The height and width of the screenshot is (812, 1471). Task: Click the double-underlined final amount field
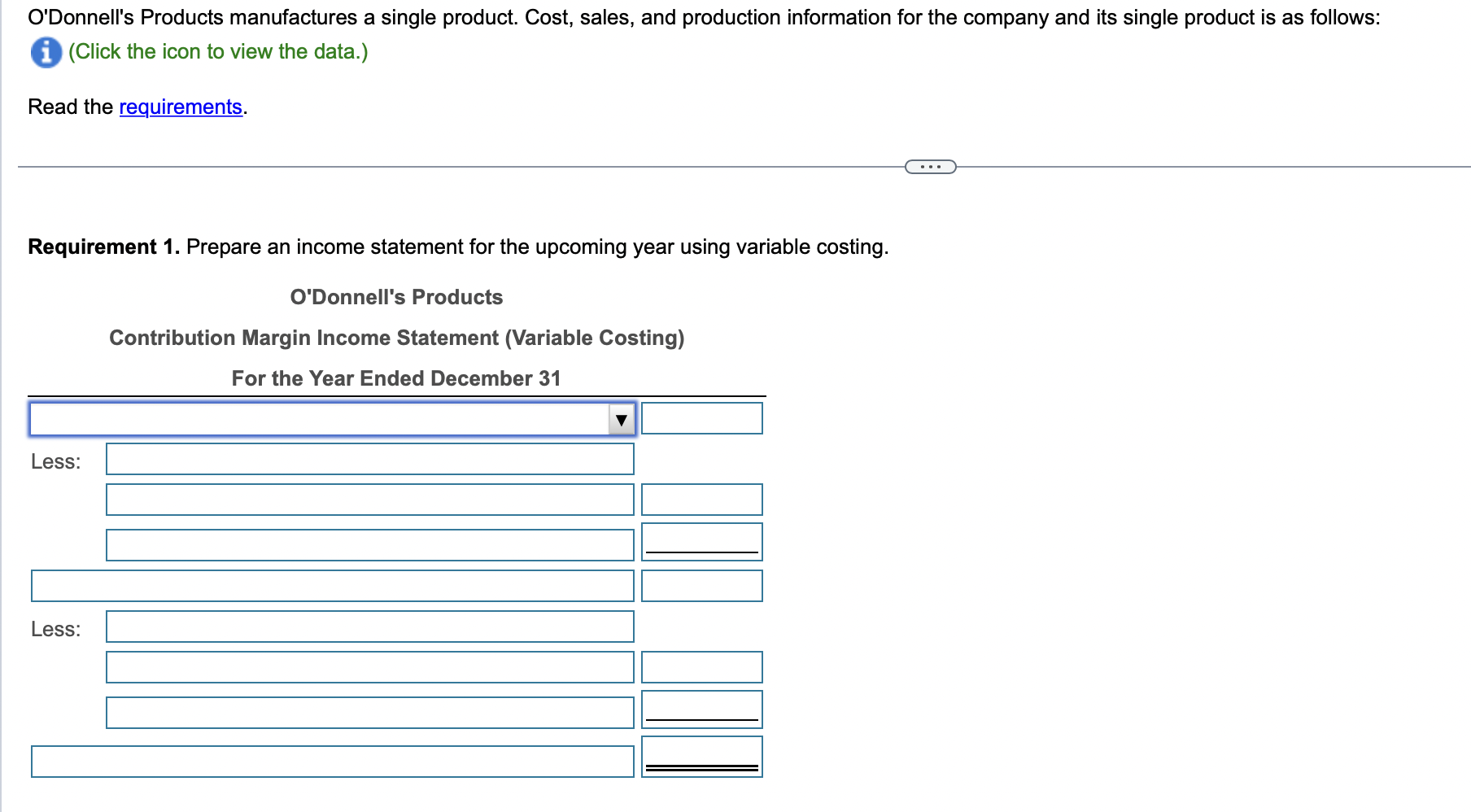[701, 757]
